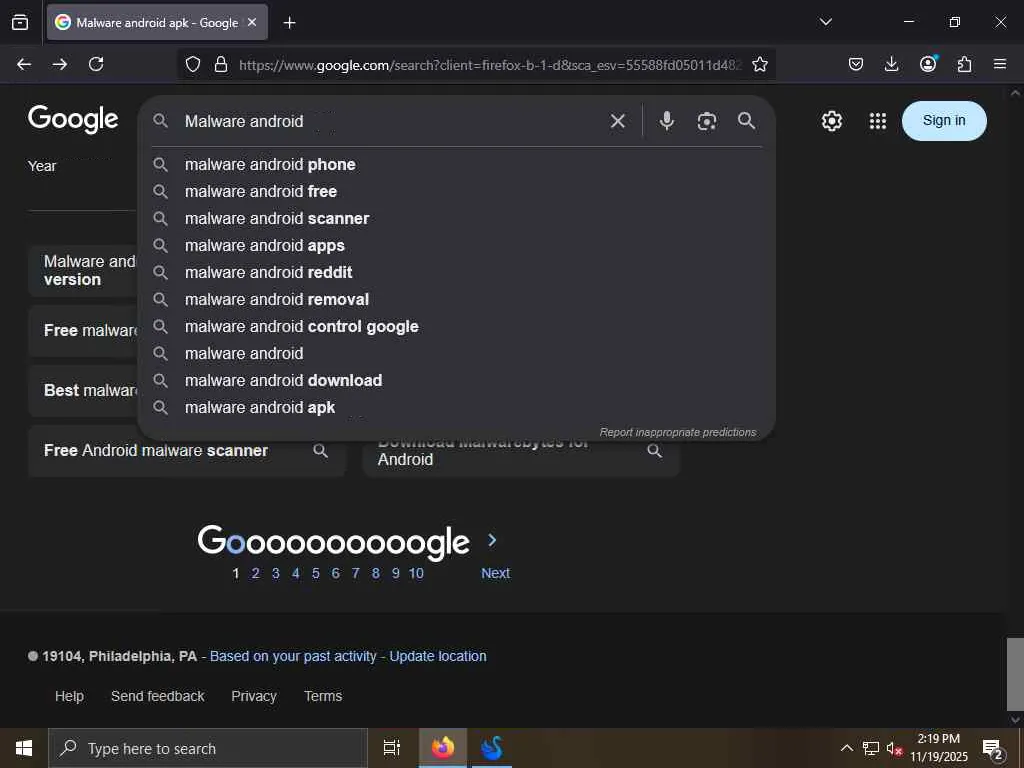
Task: Select suggestion malware android control google
Action: [457, 327]
